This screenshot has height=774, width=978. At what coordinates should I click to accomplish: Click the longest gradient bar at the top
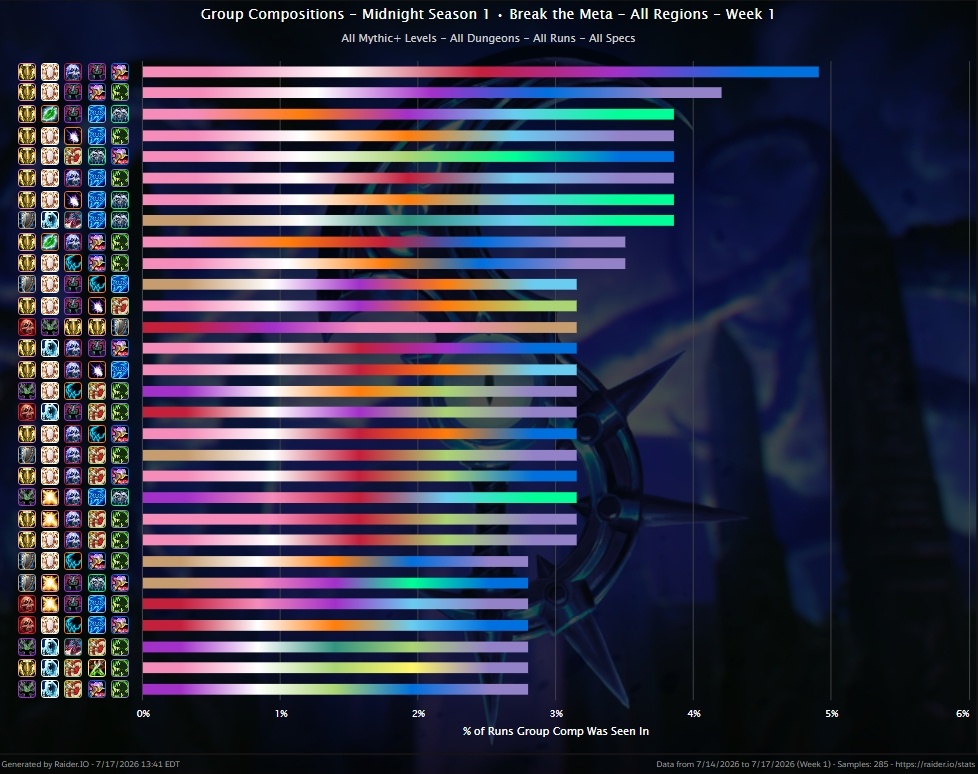click(480, 72)
